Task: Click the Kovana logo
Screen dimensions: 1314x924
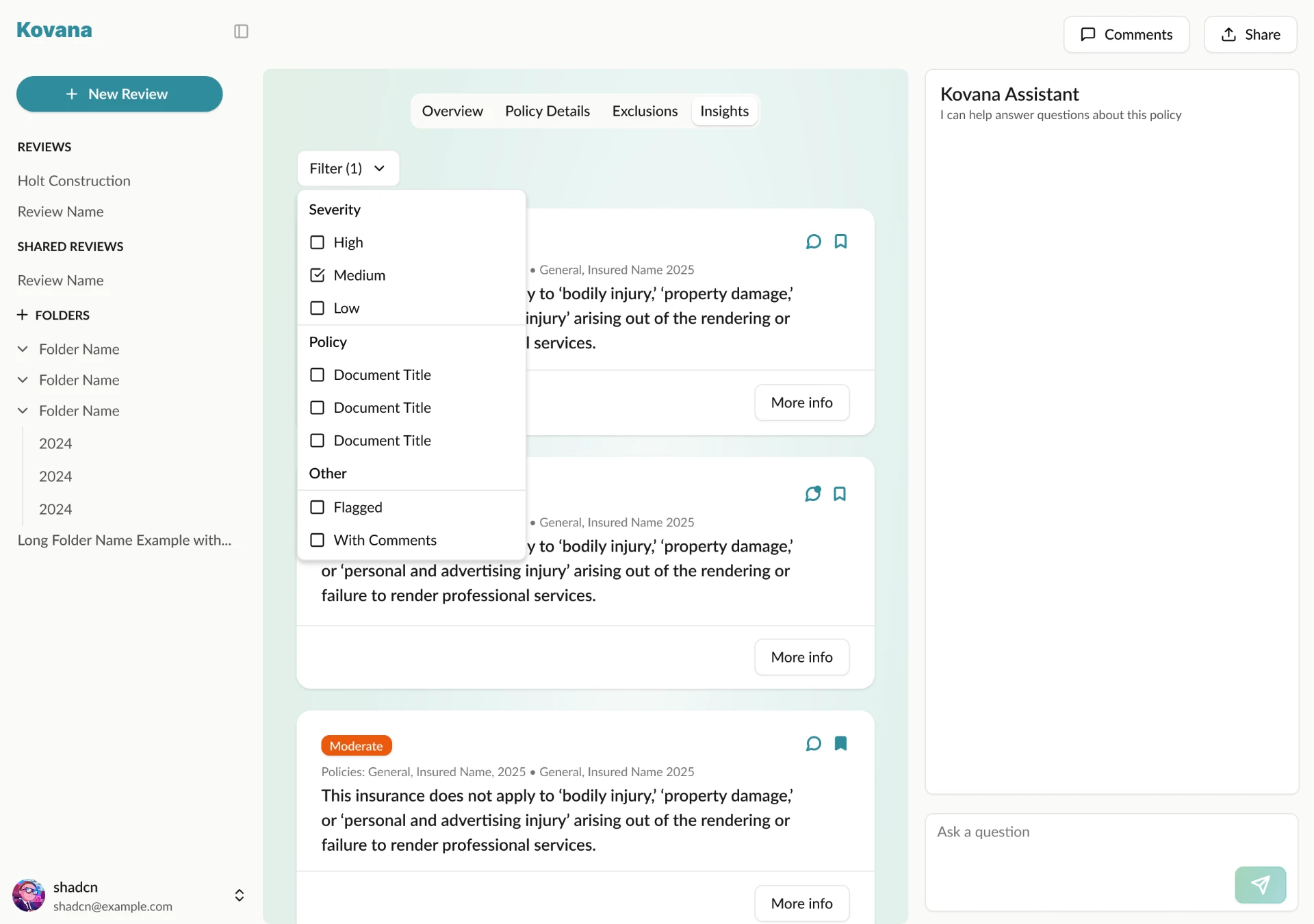Action: tap(54, 30)
